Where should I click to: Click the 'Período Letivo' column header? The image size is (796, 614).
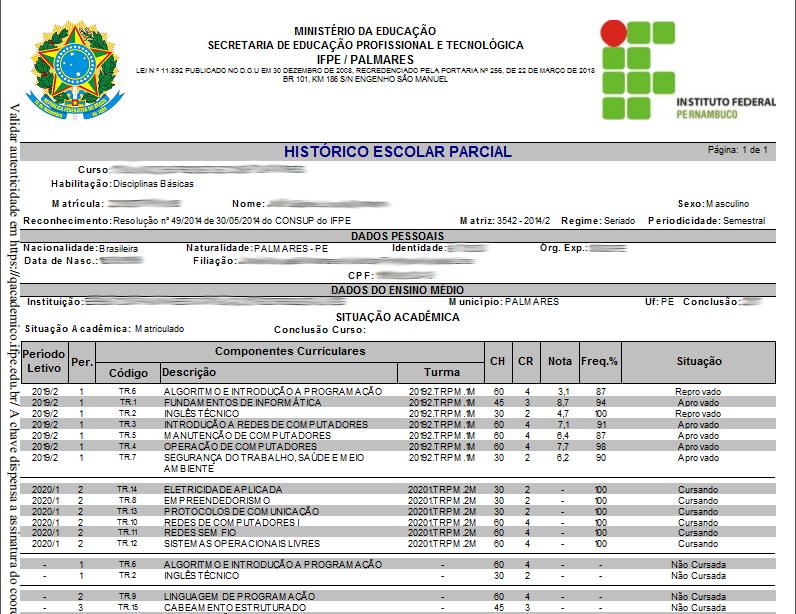[x=43, y=361]
